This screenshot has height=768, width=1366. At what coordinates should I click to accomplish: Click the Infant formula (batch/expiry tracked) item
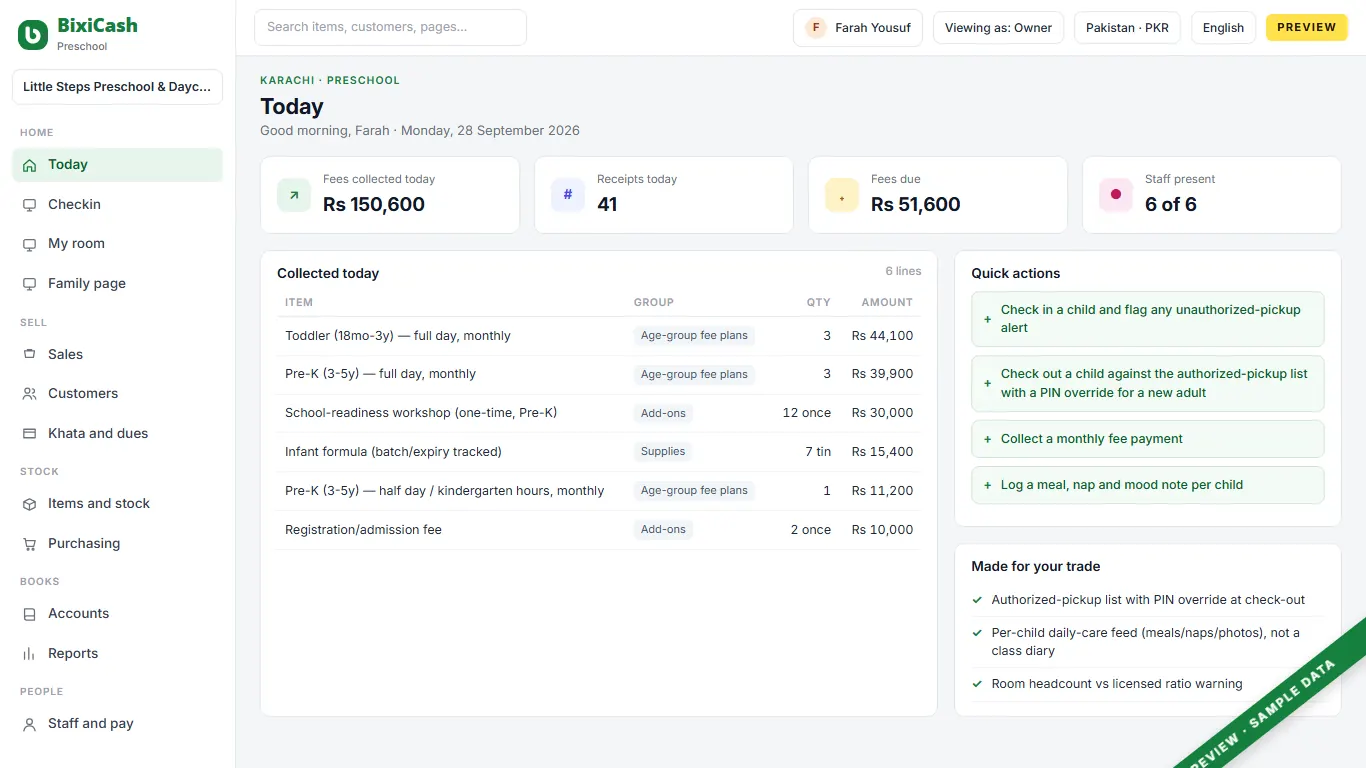[x=393, y=452]
